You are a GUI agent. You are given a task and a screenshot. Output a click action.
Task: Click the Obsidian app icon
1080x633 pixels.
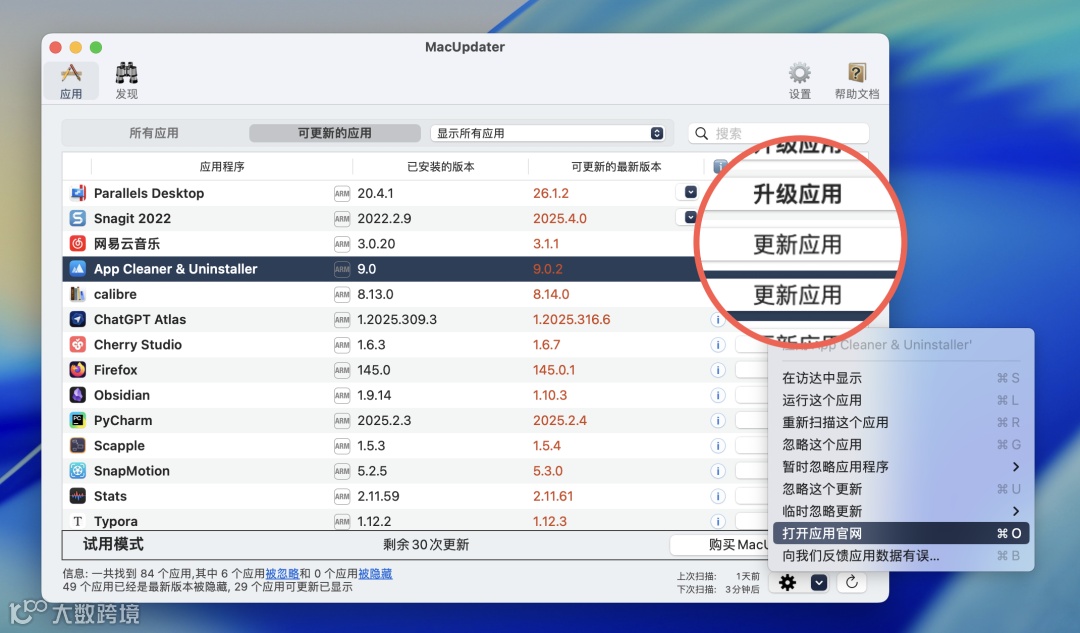tap(78, 395)
